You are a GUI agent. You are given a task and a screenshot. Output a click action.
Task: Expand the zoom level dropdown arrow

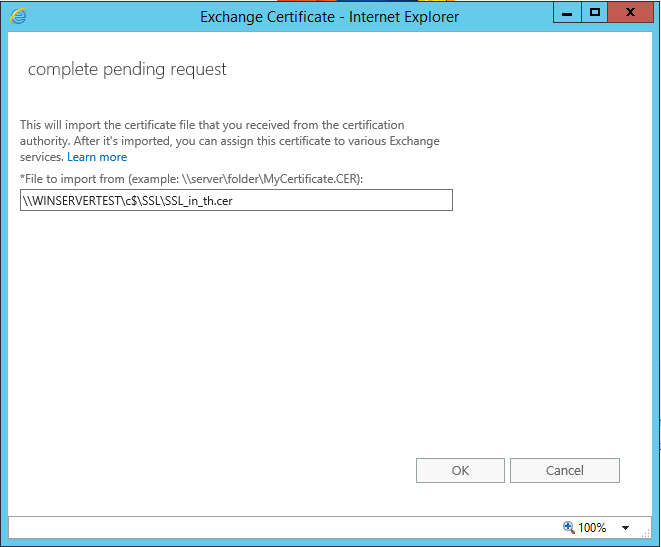pyautogui.click(x=625, y=528)
